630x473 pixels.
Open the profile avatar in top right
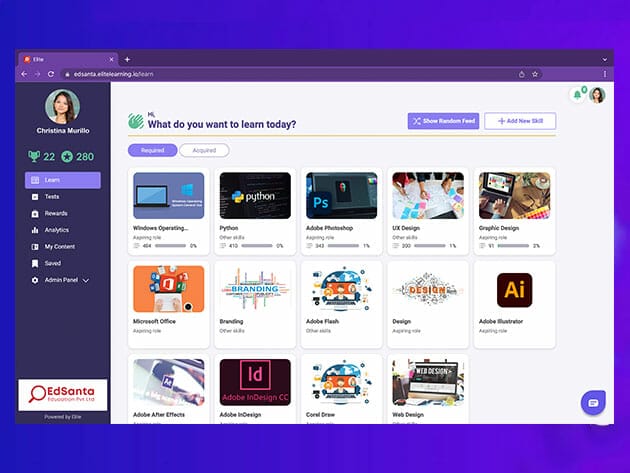597,95
